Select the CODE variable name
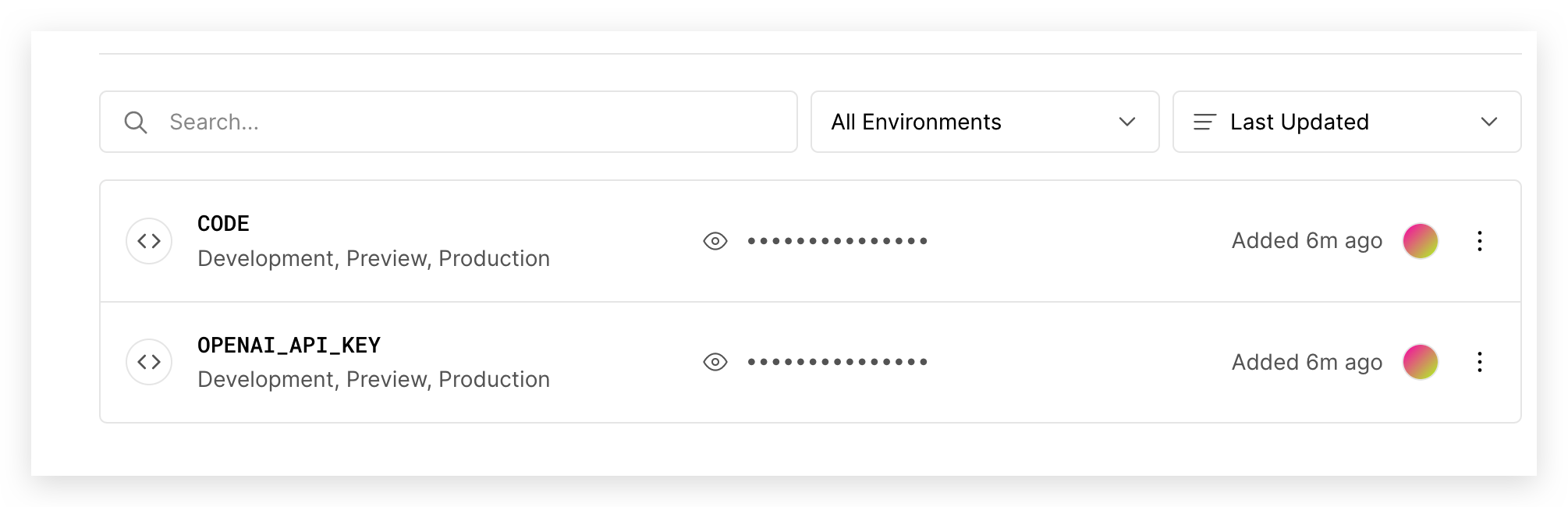The height and width of the screenshot is (507, 1568). [x=223, y=224]
